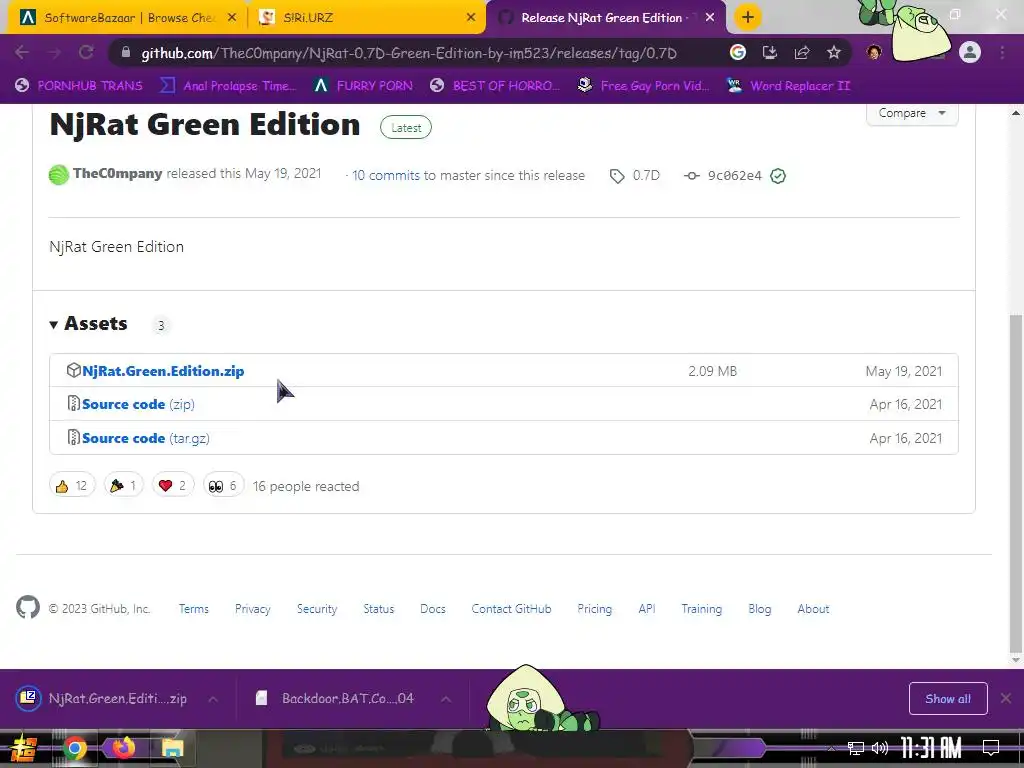The image size is (1024, 768).
Task: Open Chrome from the taskbar
Action: tap(74, 748)
